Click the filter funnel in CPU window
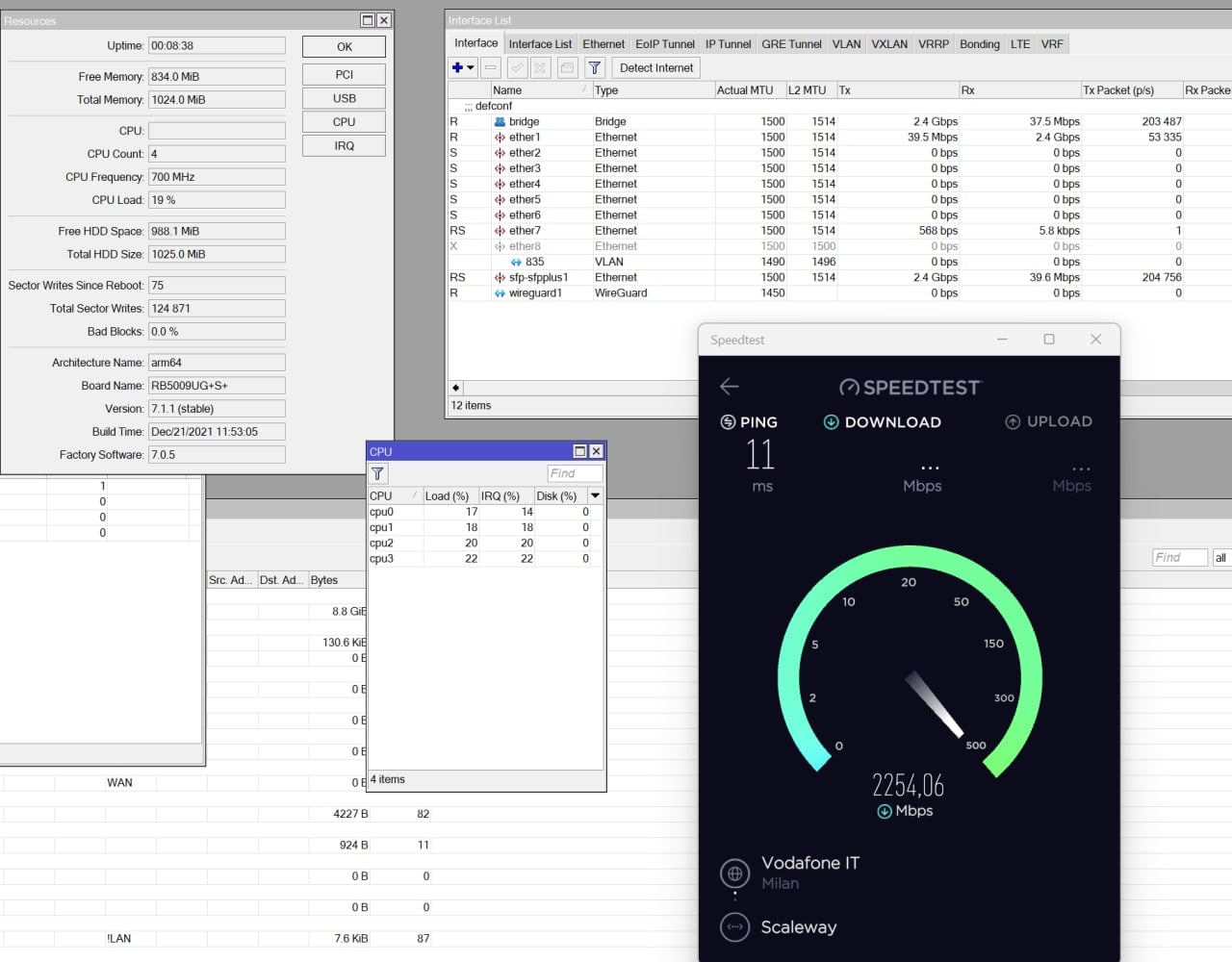The image size is (1232, 962). [x=378, y=473]
